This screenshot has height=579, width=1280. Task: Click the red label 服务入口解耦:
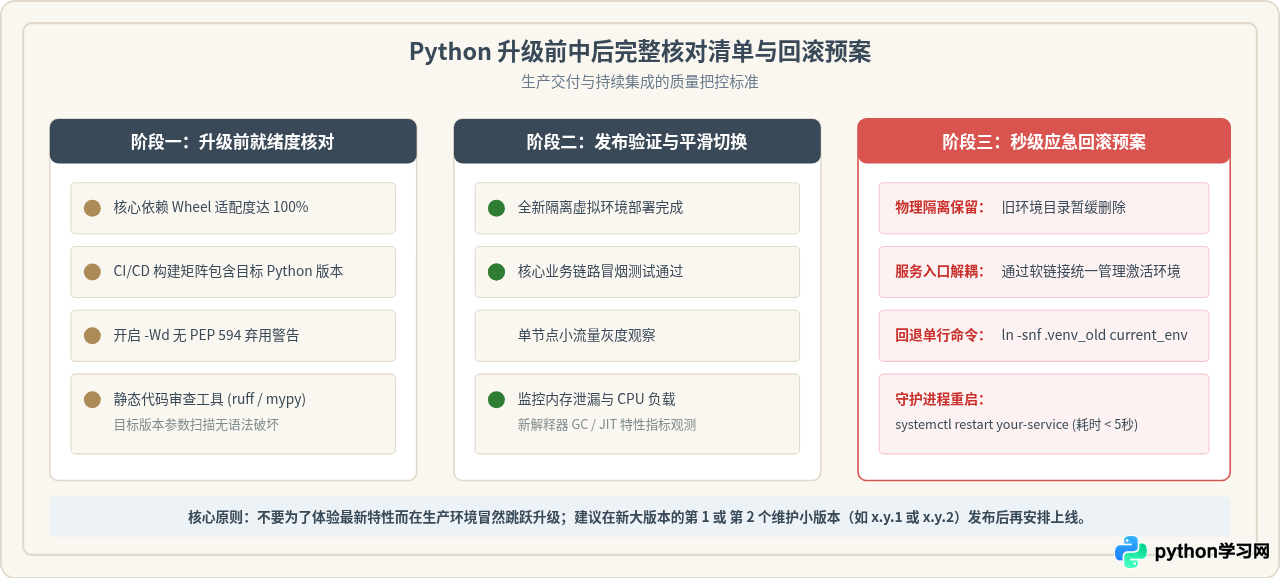(x=940, y=272)
